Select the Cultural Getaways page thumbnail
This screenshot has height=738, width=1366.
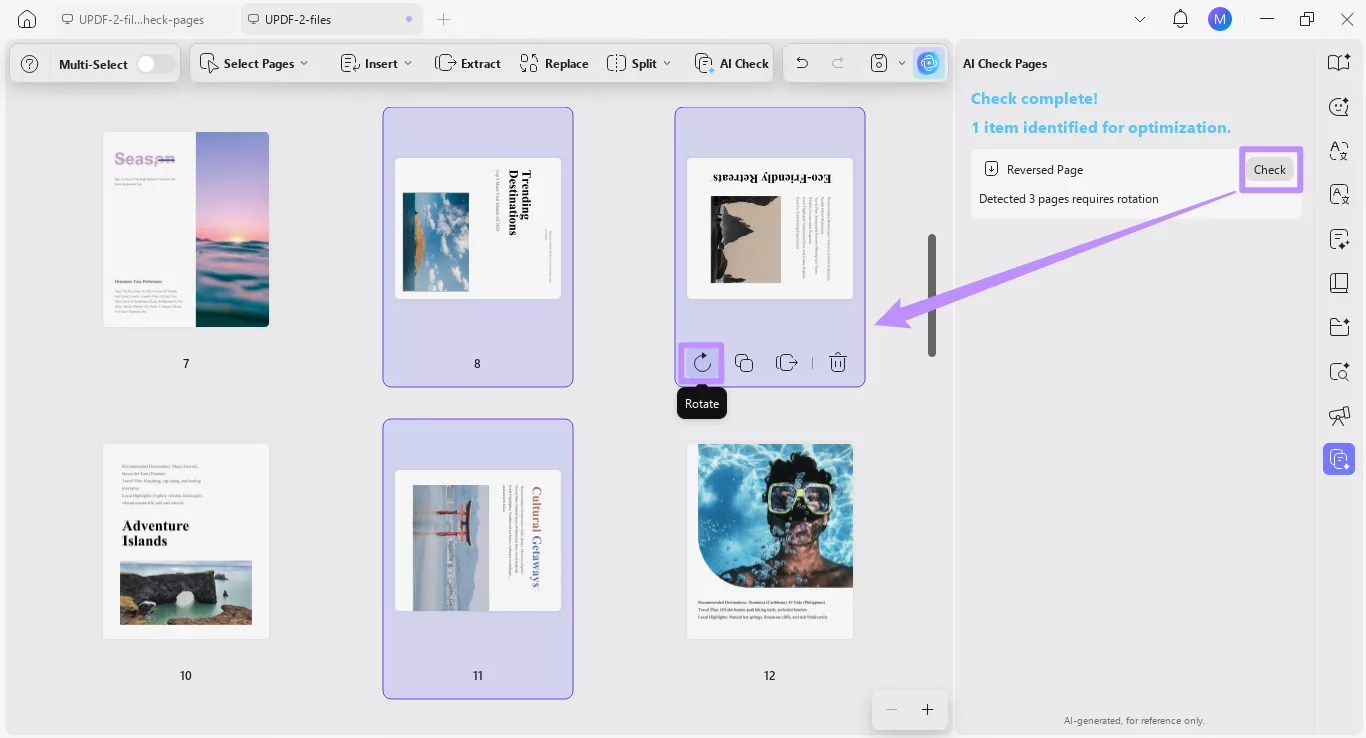tap(478, 540)
